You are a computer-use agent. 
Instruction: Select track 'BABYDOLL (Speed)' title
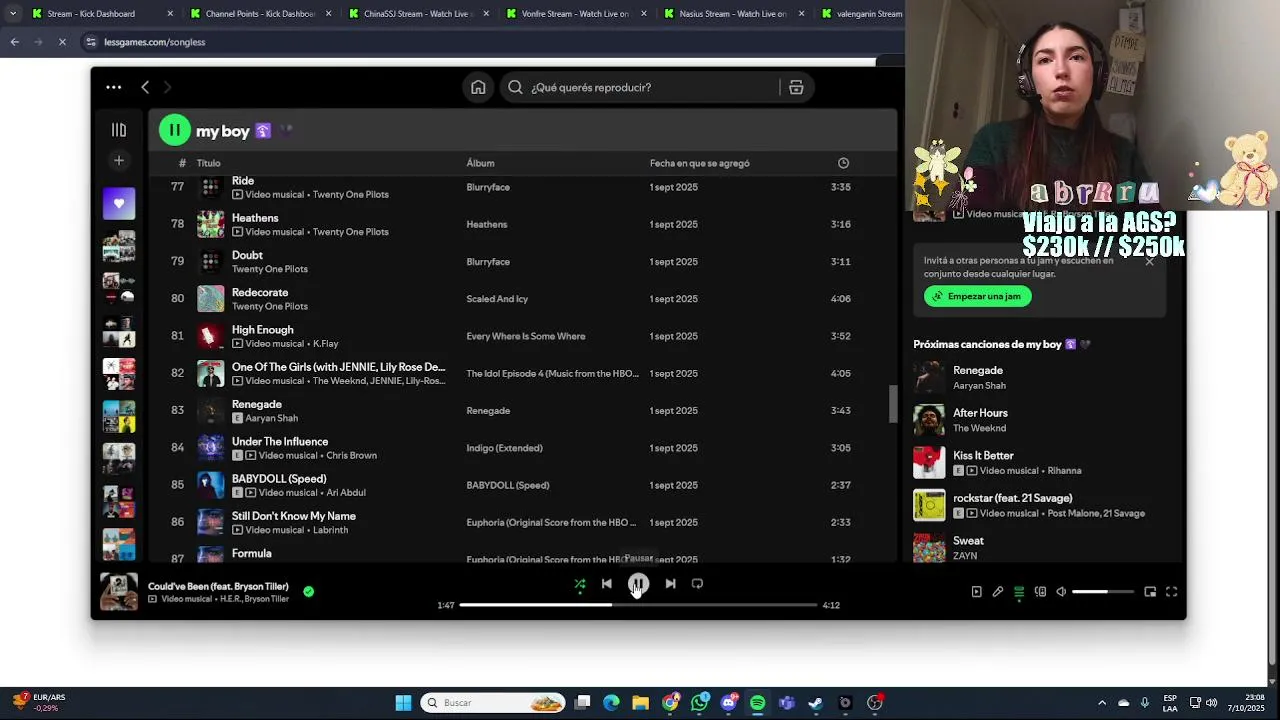point(279,479)
